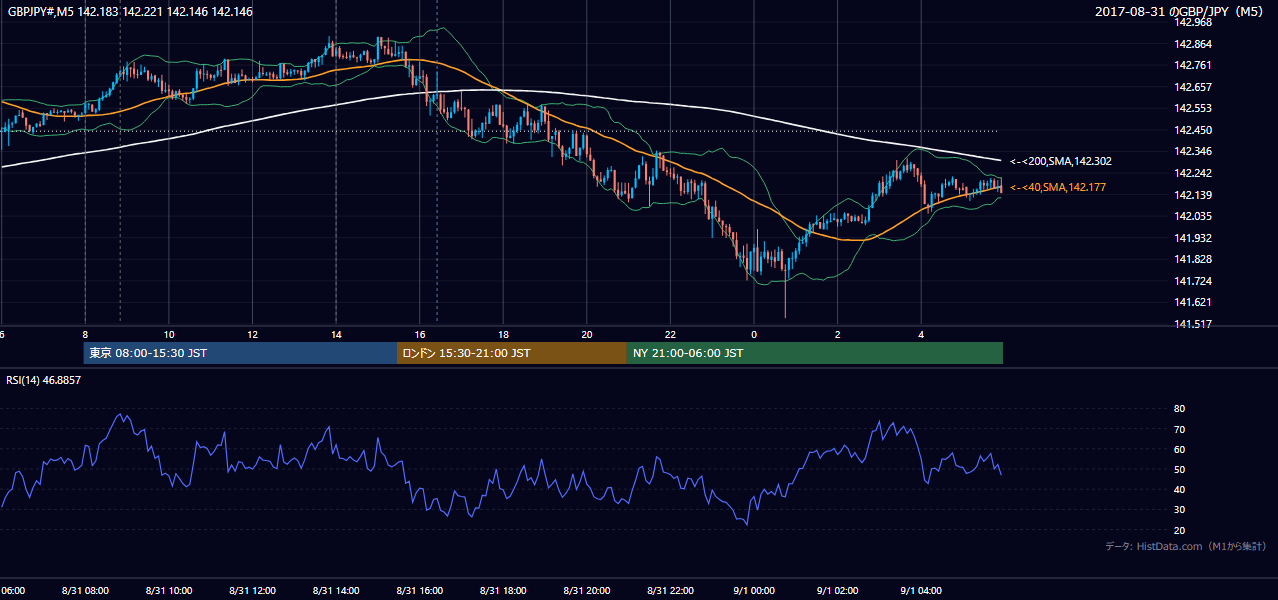Click hour tick 18 under the price chart
Image resolution: width=1278 pixels, height=600 pixels.
pos(503,334)
